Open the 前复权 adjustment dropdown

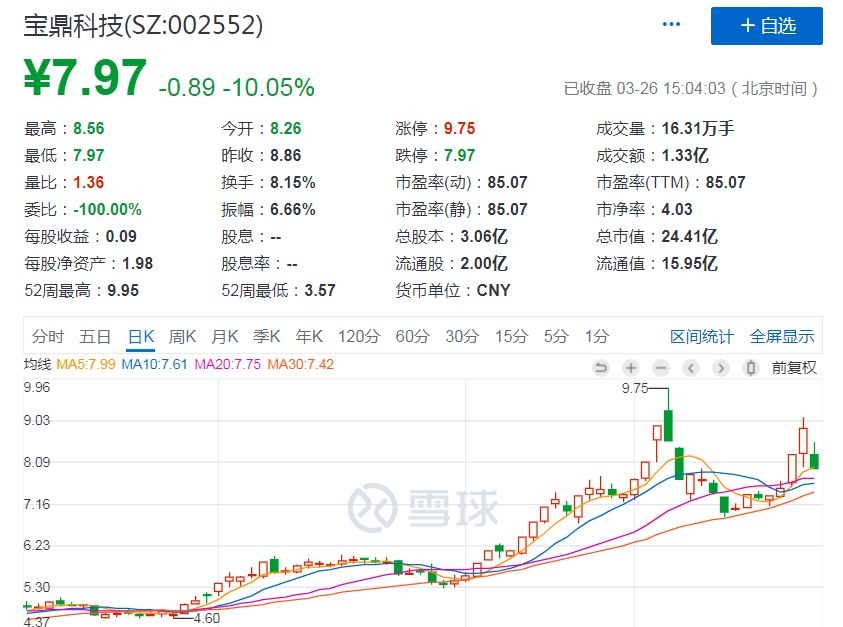point(794,368)
